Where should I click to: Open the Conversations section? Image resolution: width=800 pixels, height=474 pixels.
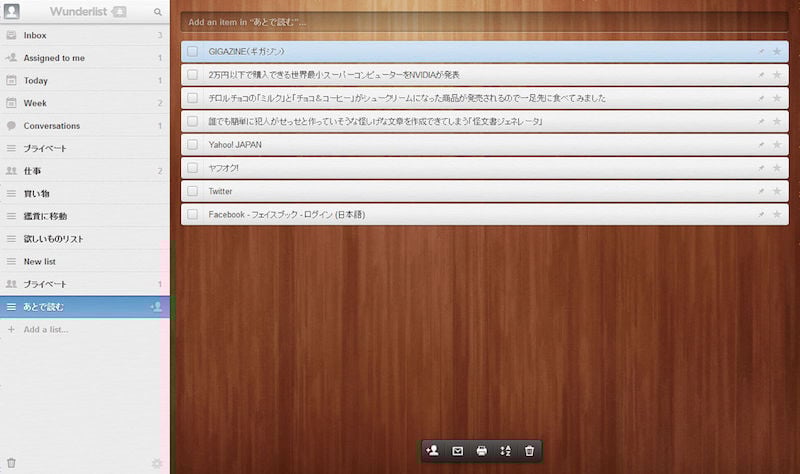(51, 126)
